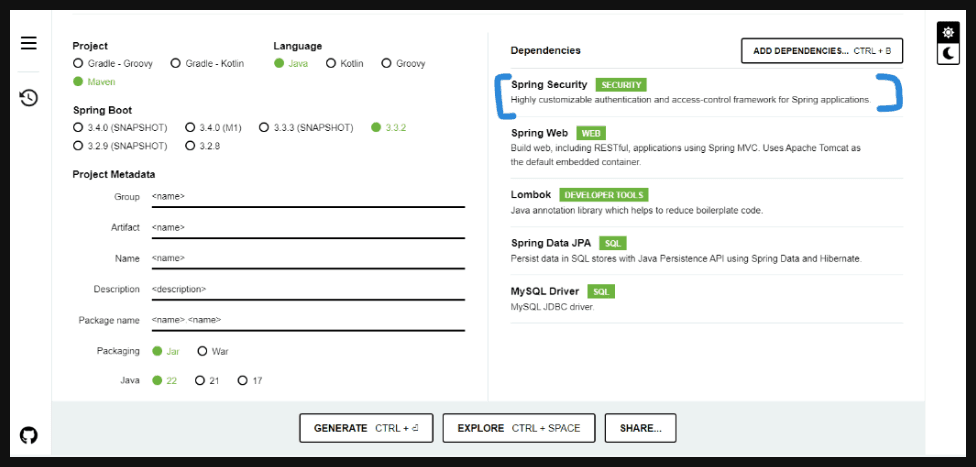Focus the Package name input field
The image size is (976, 467).
pyautogui.click(x=308, y=320)
